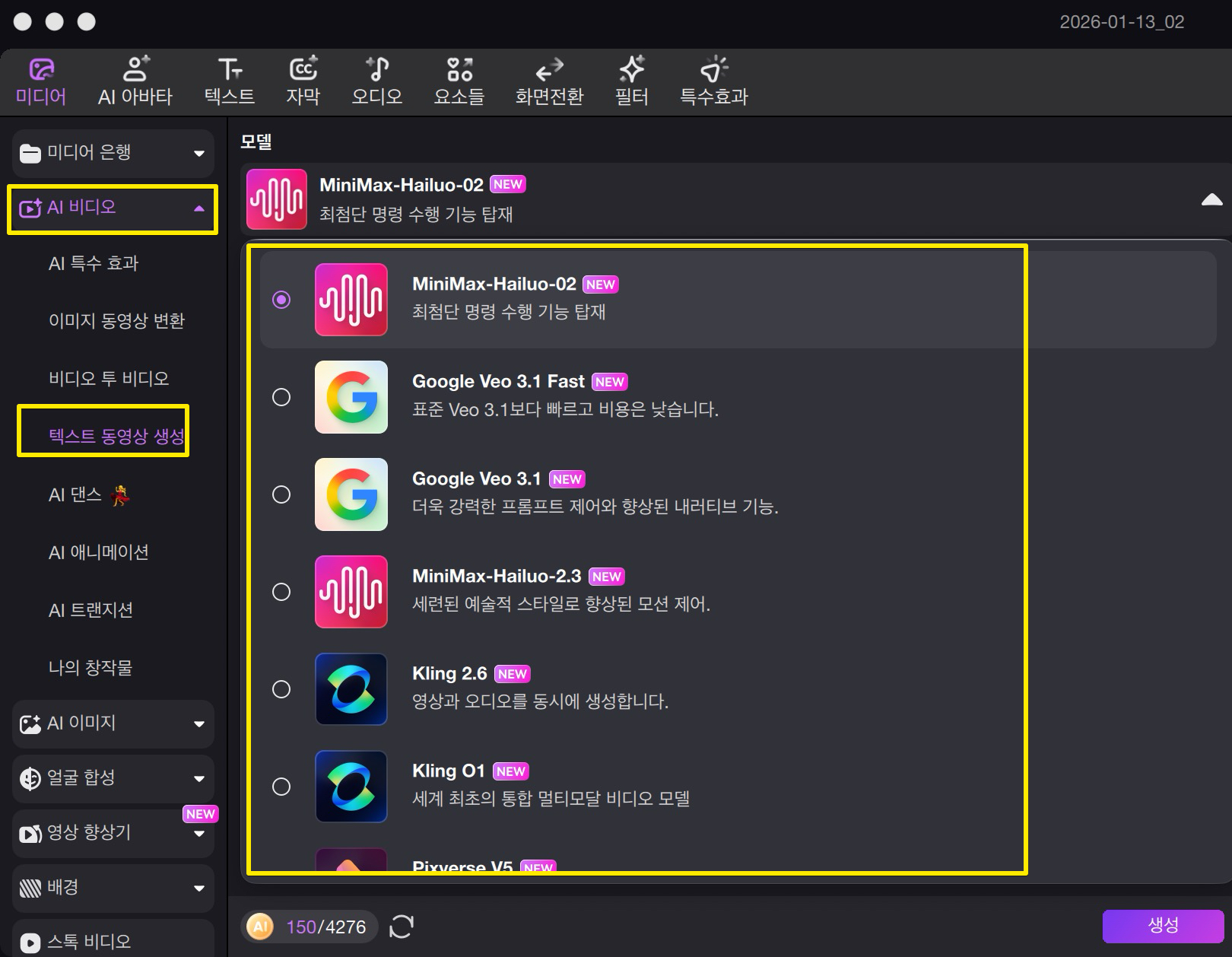Click the MiniMax-Hailuo-02 model selector header

click(735, 199)
